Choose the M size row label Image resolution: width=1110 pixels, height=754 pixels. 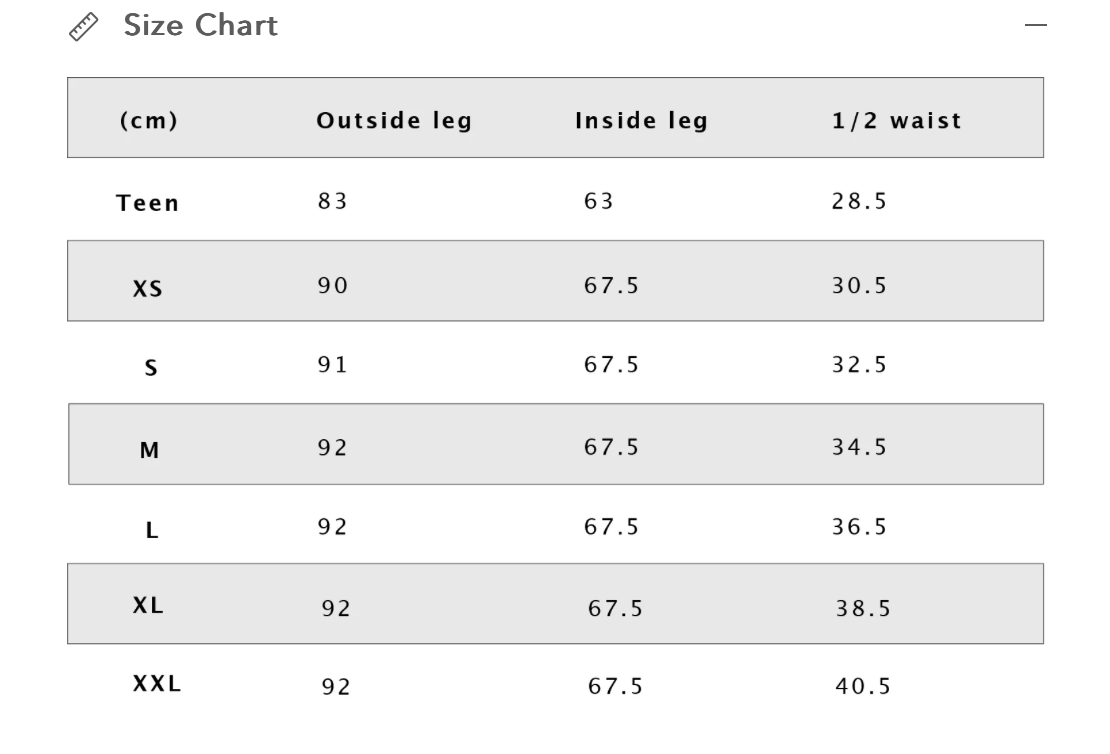[149, 450]
